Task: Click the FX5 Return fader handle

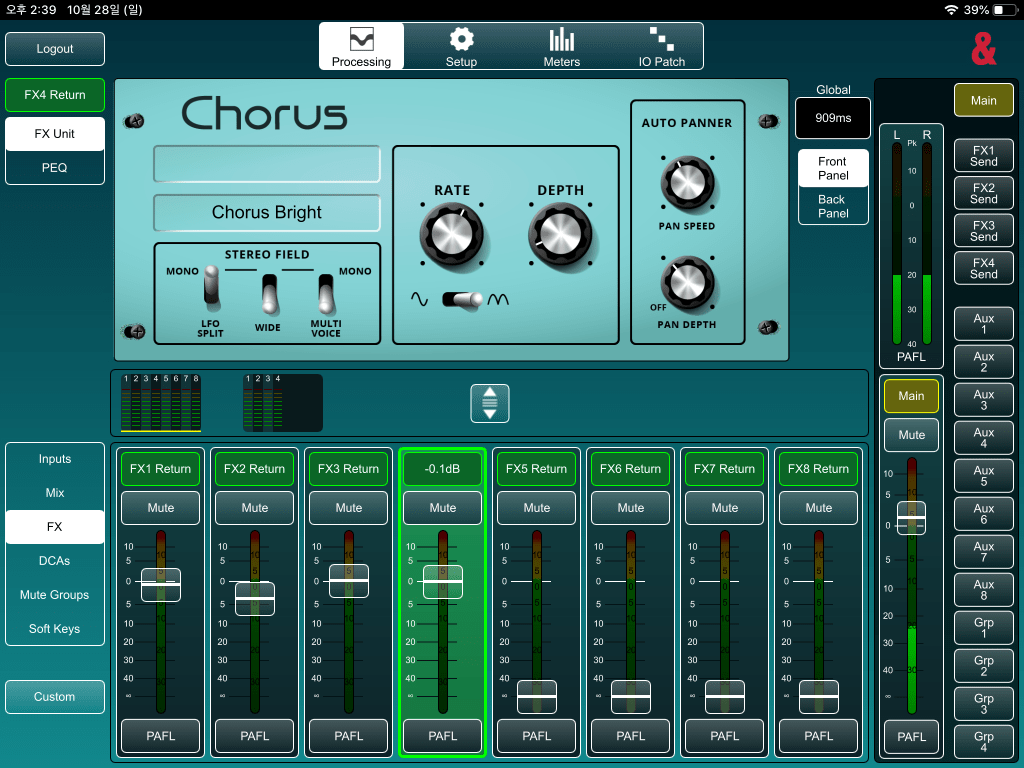Action: click(537, 696)
